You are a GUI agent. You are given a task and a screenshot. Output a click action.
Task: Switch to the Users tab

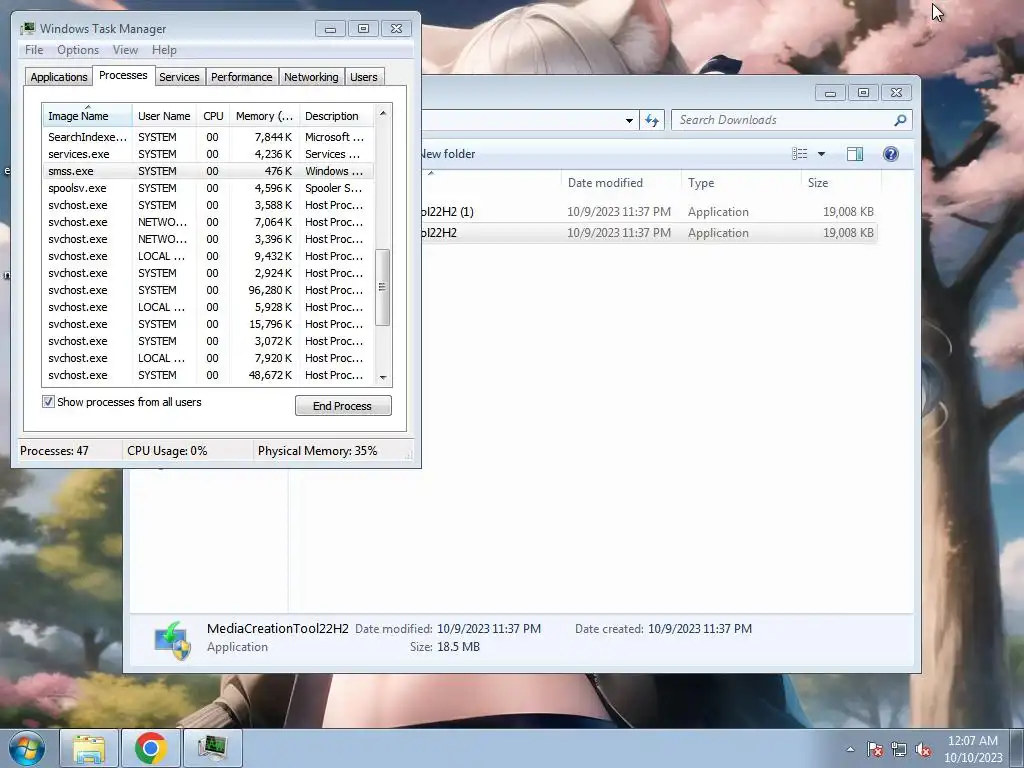364,77
